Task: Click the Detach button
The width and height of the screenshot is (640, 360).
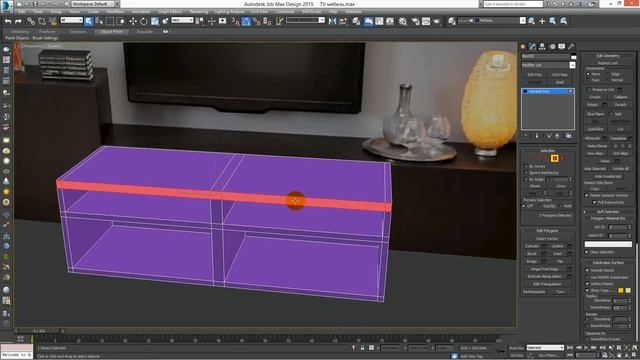Action: coord(620,105)
